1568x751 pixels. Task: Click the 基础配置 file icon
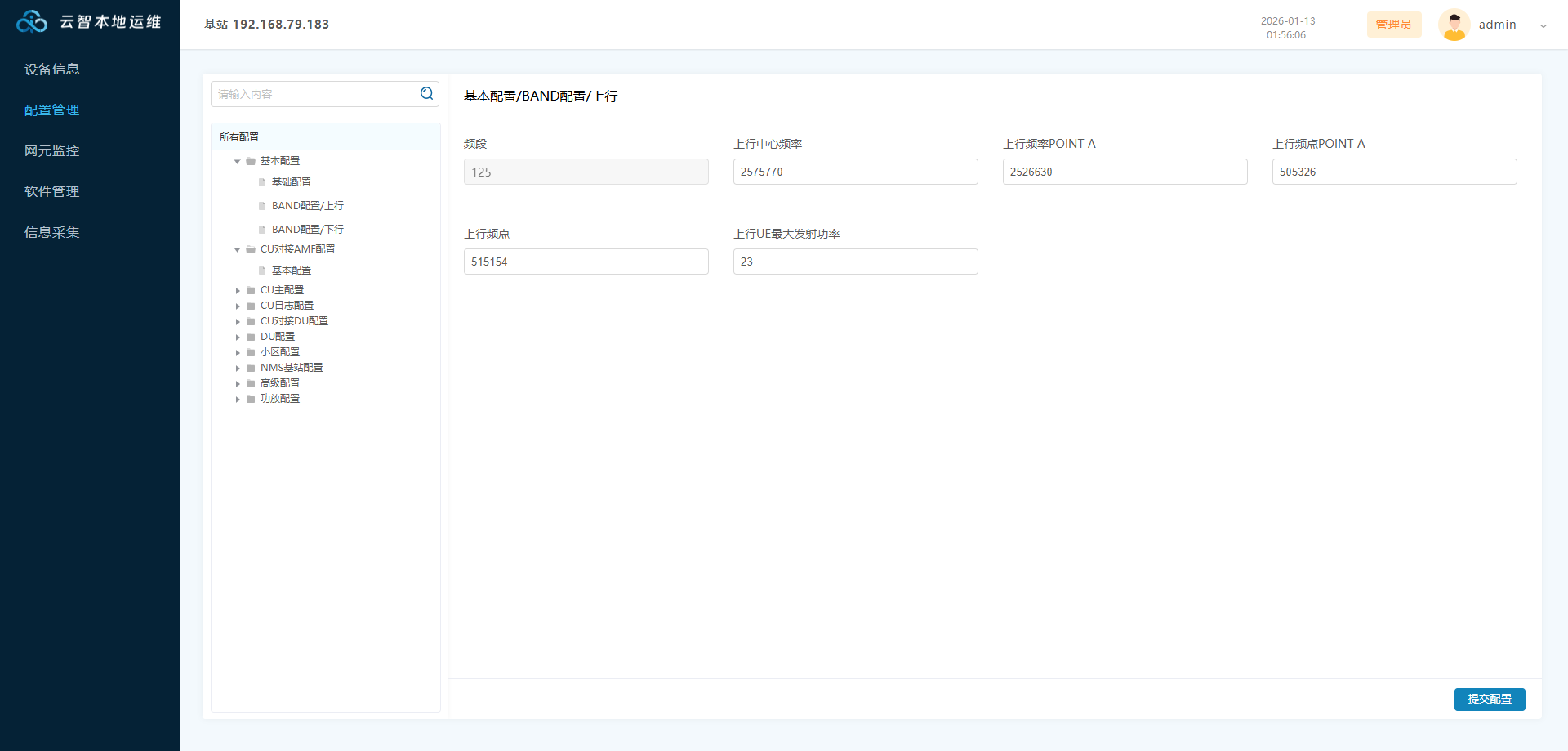[262, 183]
